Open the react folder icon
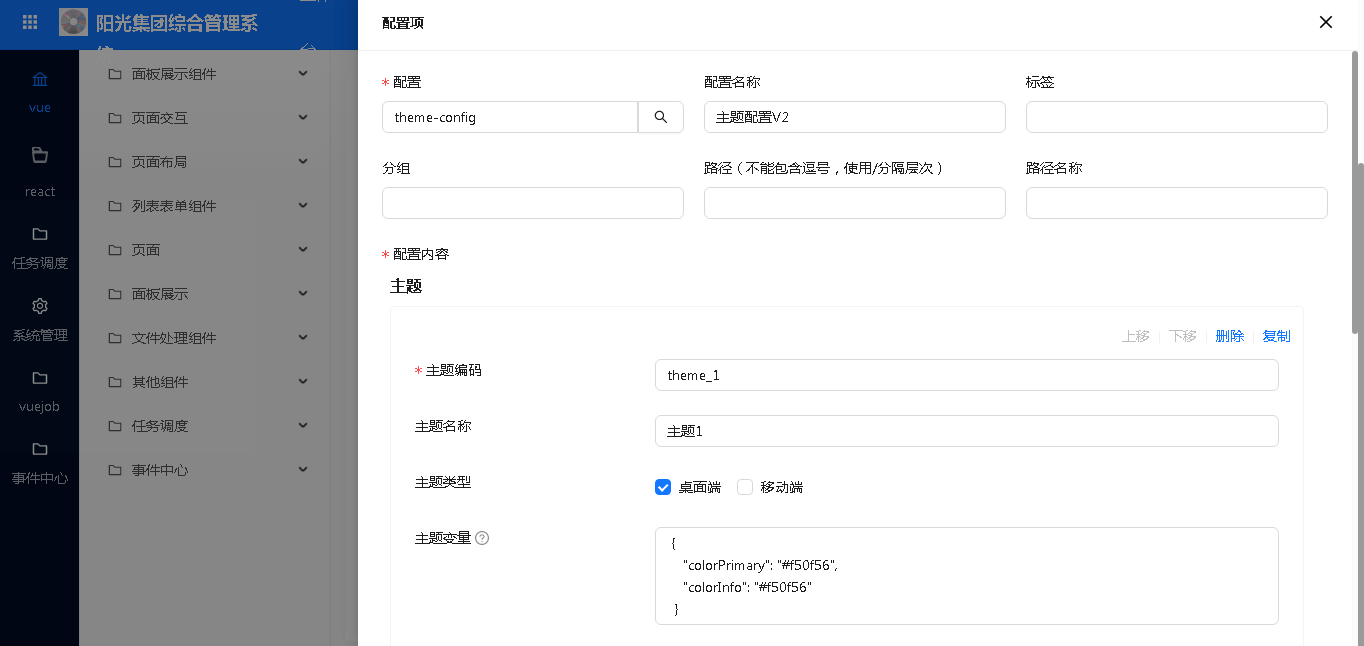Viewport: 1364px width, 646px height. pyautogui.click(x=40, y=155)
